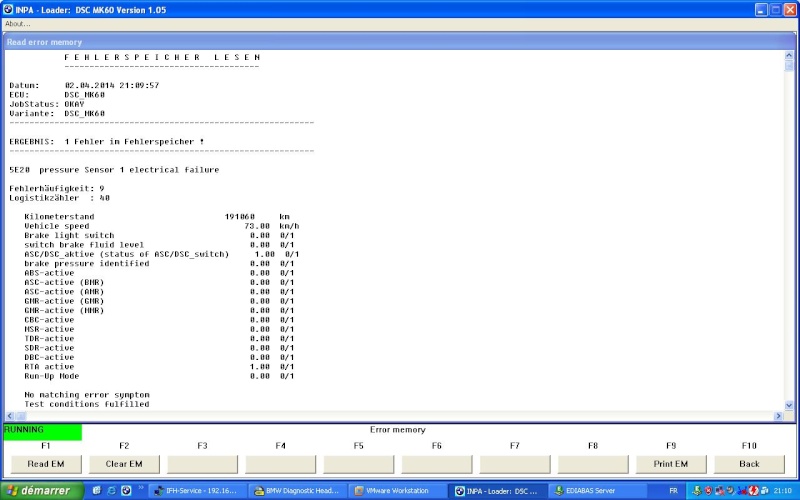Click the DBC-active row
Viewport: 800px width, 500px height.
(159, 357)
